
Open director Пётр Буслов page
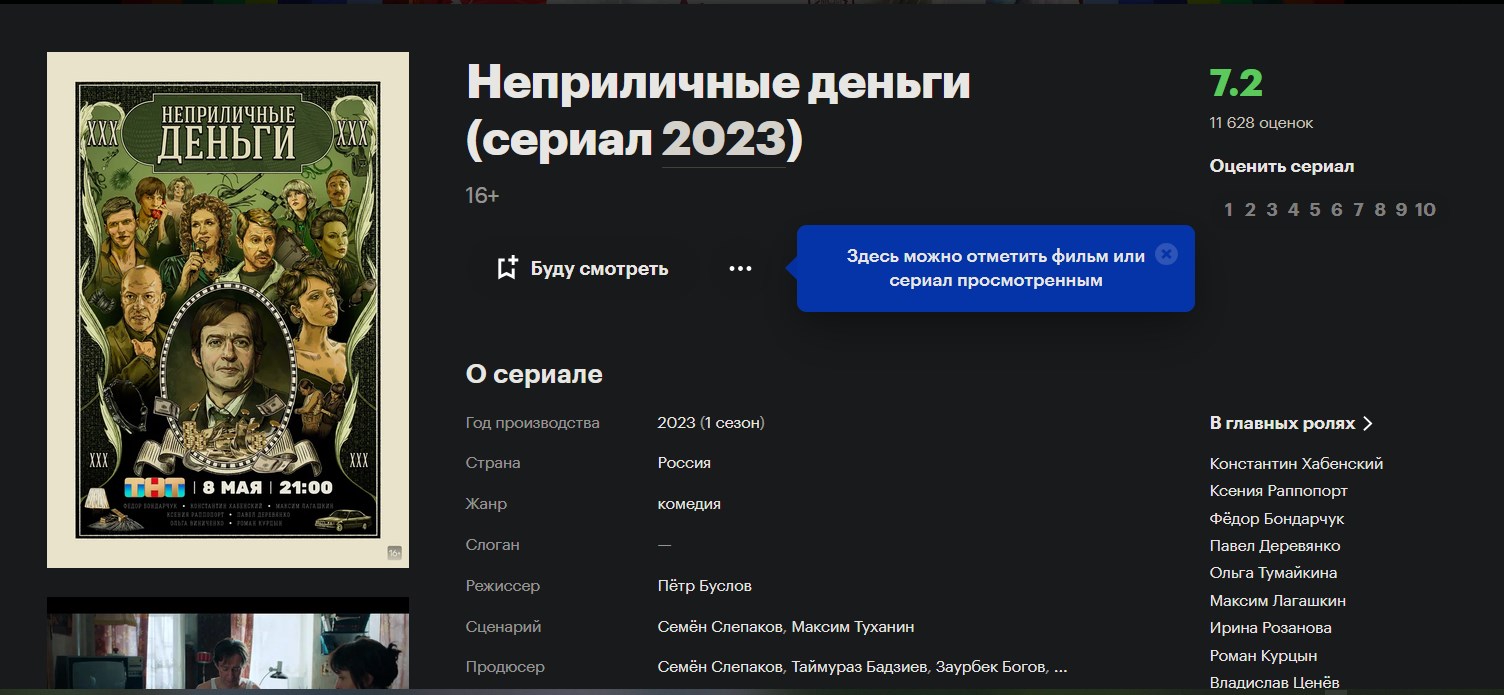[x=705, y=586]
